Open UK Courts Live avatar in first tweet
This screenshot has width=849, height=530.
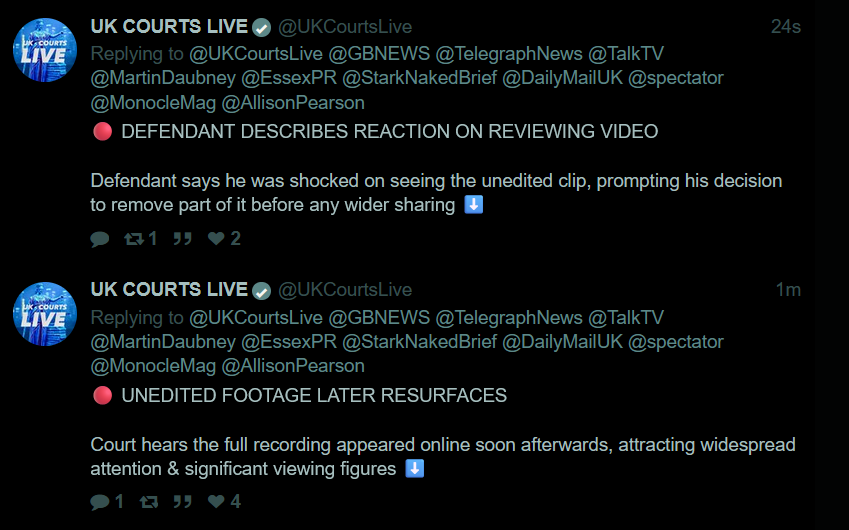(x=45, y=50)
